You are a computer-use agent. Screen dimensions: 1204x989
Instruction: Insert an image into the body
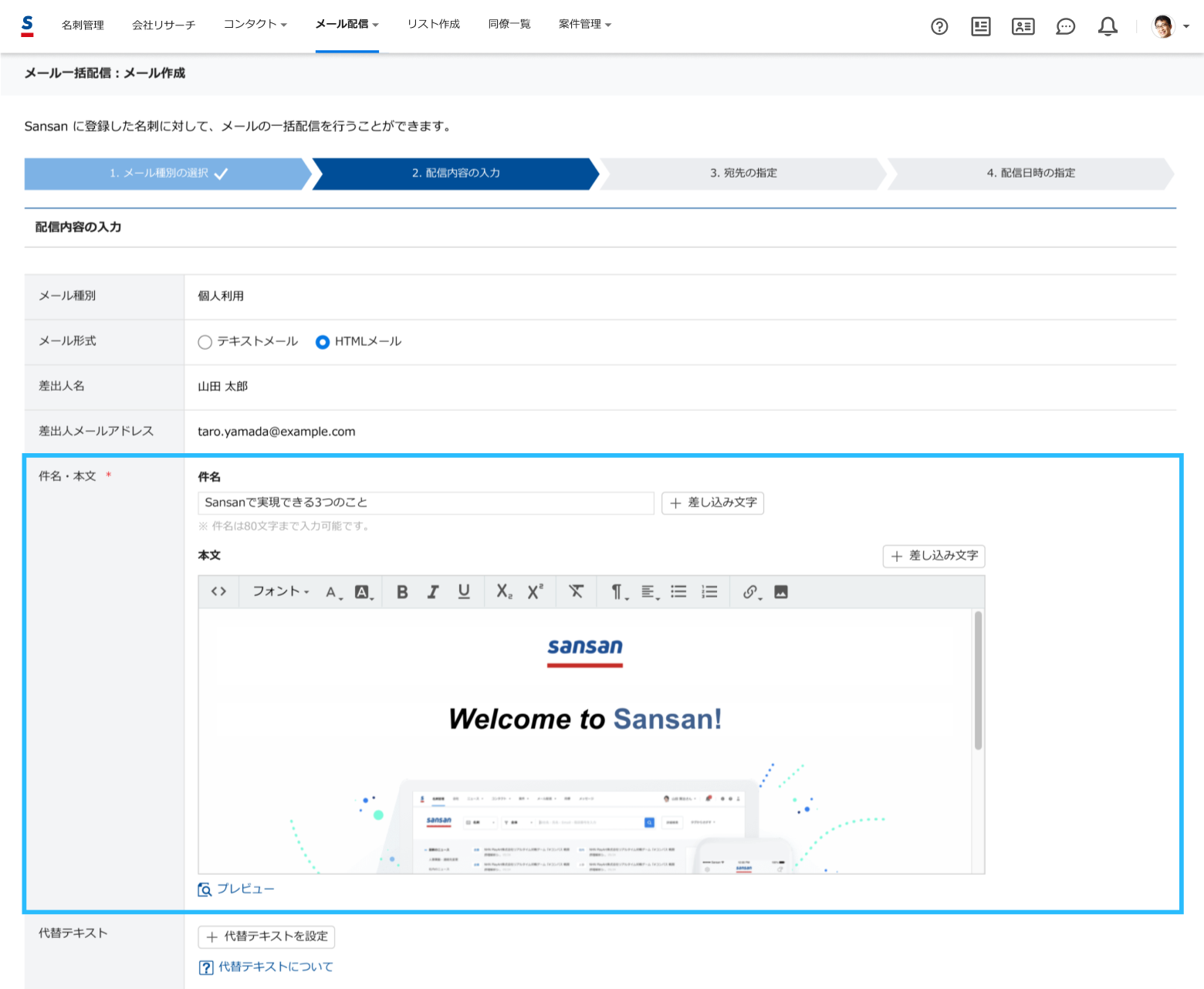tap(781, 592)
